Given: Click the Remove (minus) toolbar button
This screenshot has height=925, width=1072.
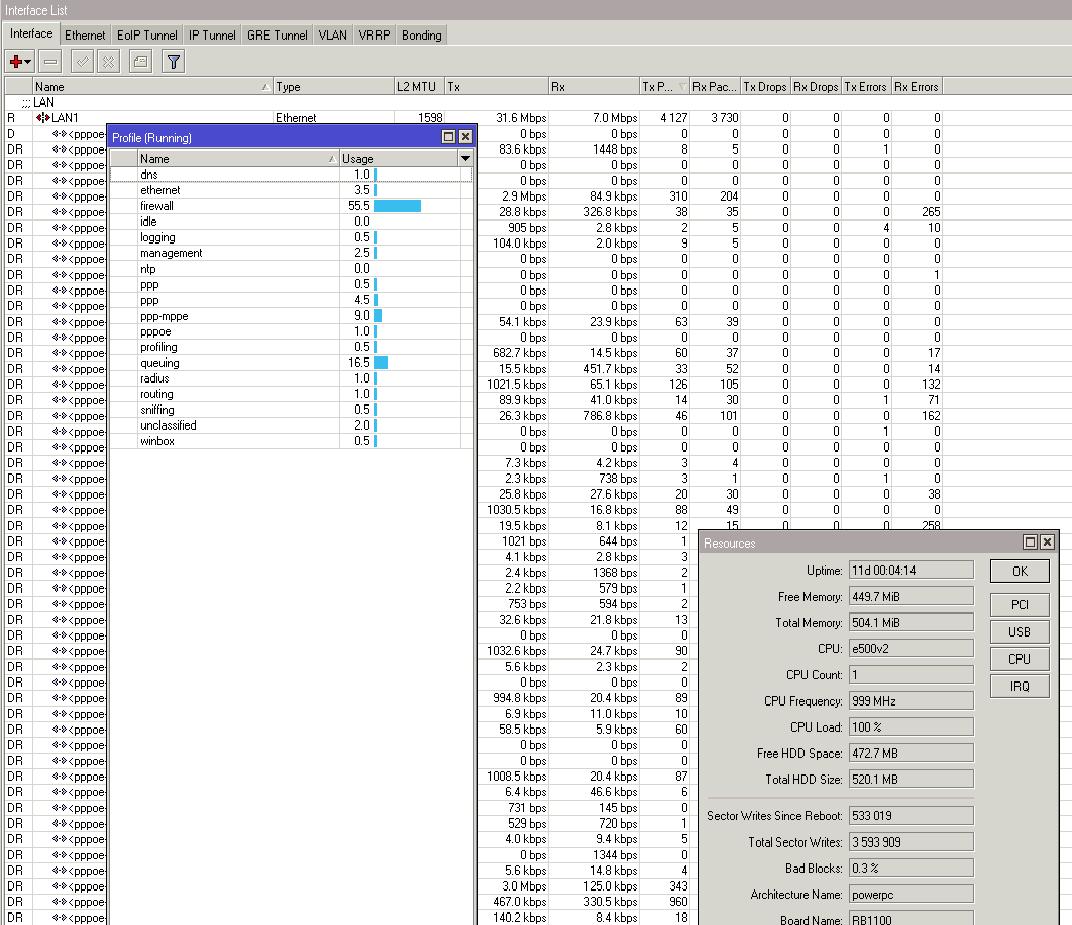Looking at the screenshot, I should [50, 62].
